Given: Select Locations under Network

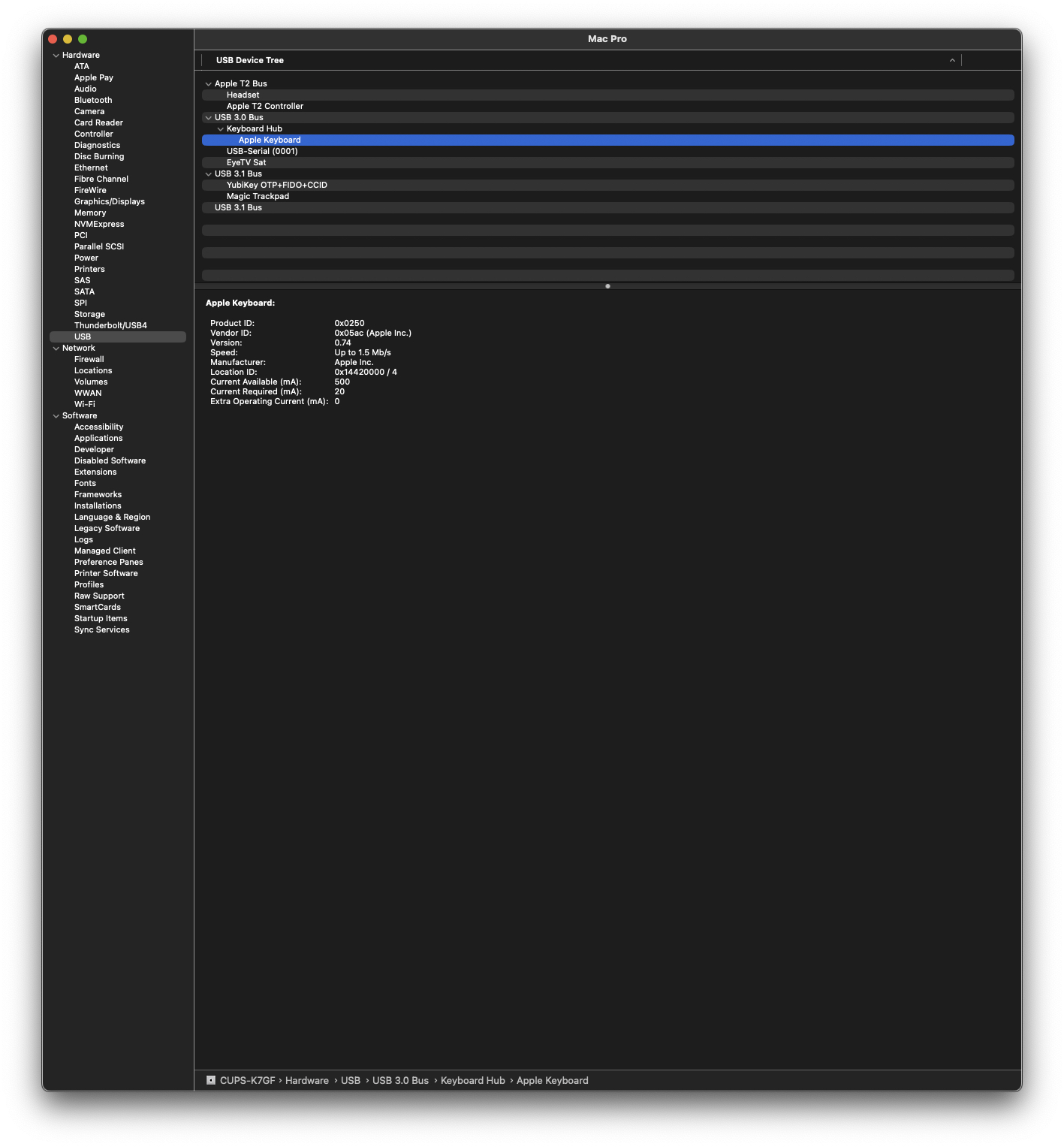Looking at the screenshot, I should point(93,371).
